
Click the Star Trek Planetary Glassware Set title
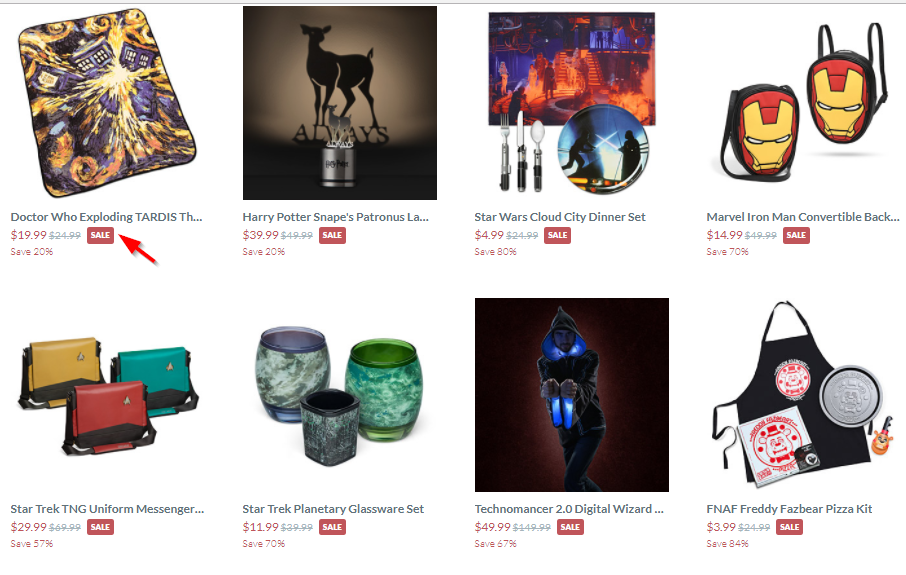[x=333, y=509]
